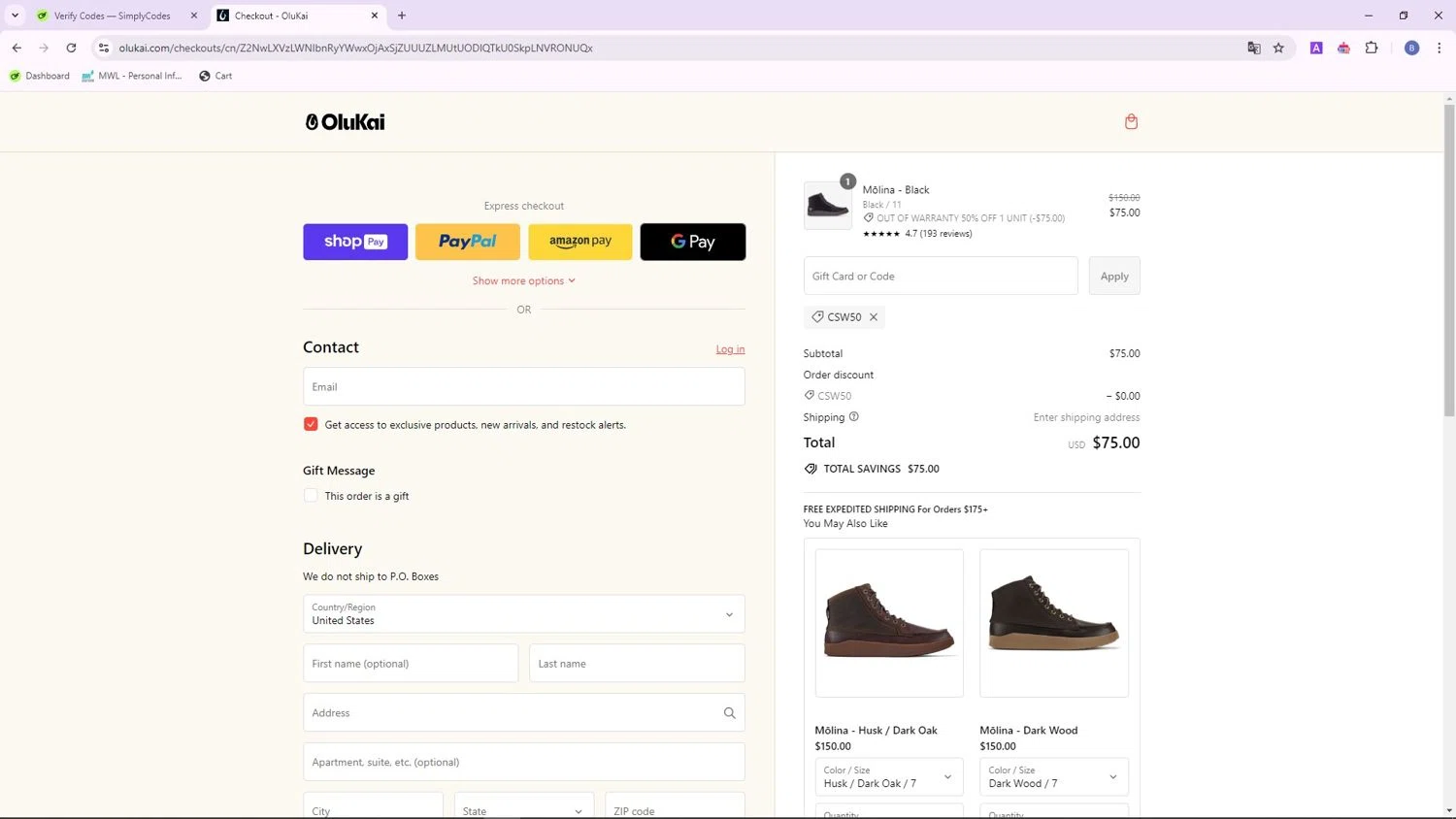
Task: Click the TOTAL SAVINGS $75.00 text
Action: pyautogui.click(x=881, y=469)
